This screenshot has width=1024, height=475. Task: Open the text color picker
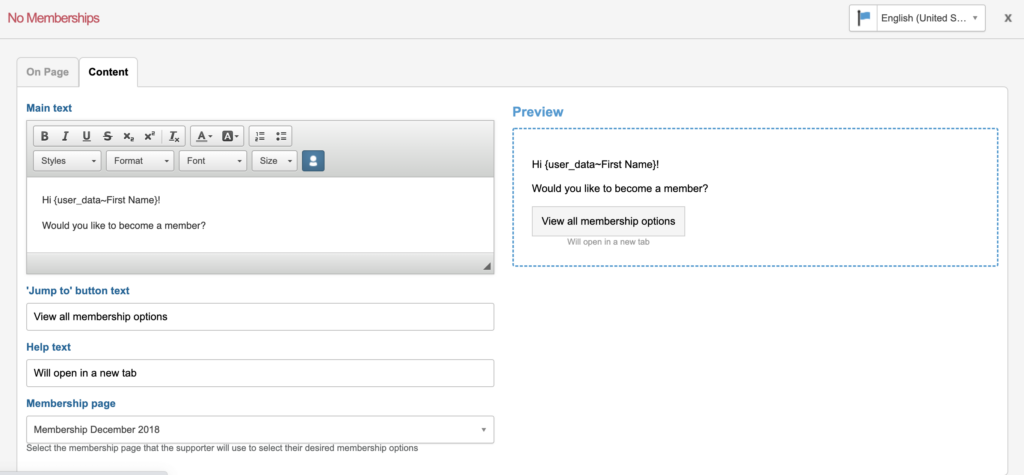tap(203, 136)
